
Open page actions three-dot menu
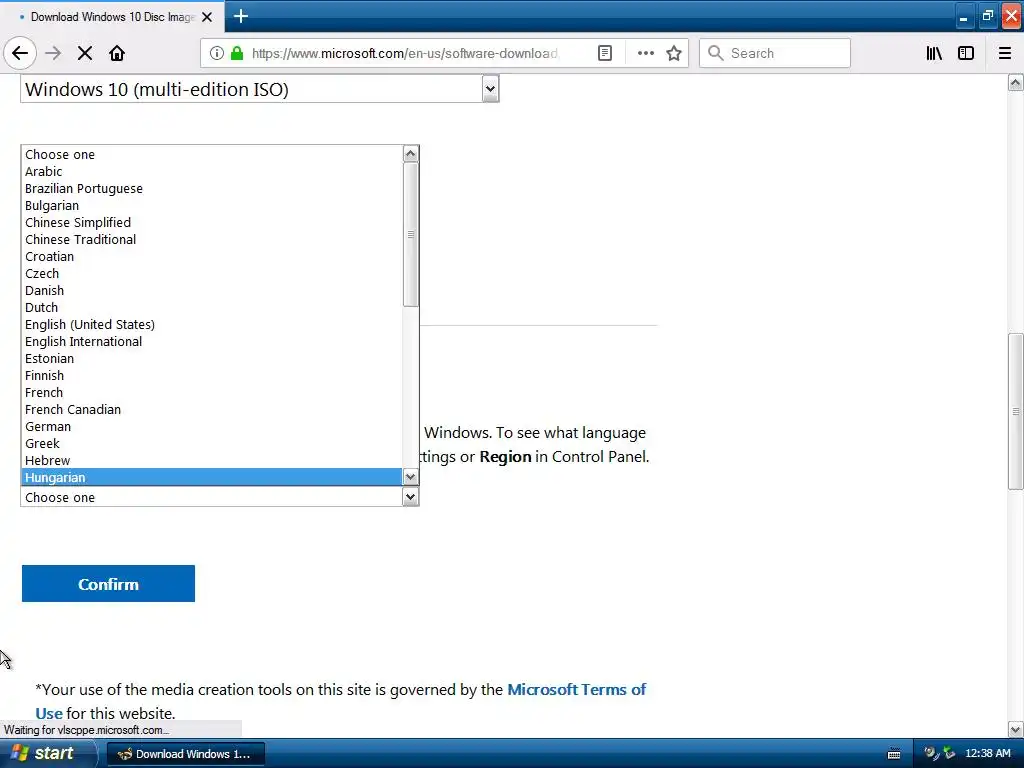[x=645, y=53]
